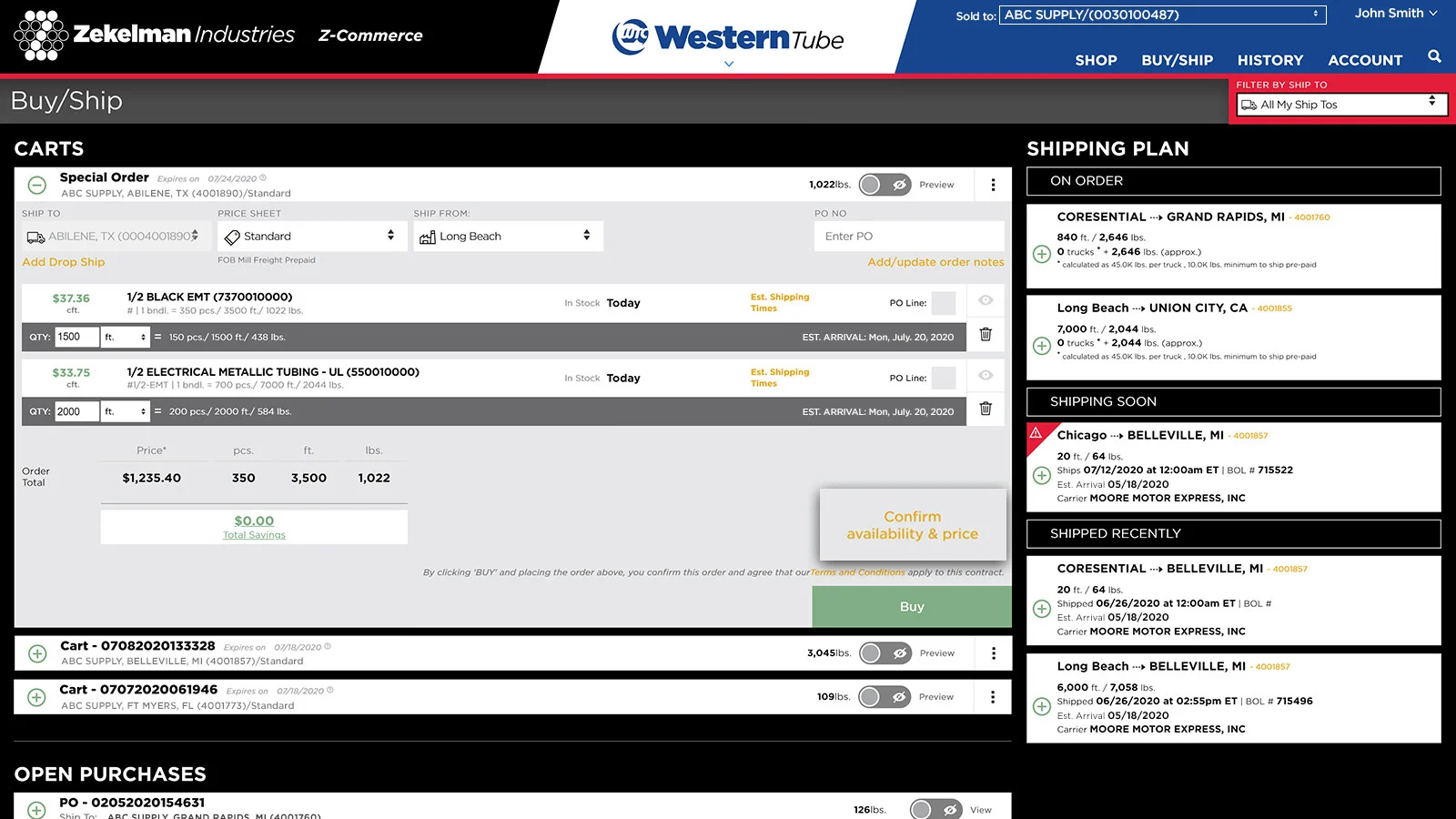Delete the 1/2 Electrical Metallic Tubing line

click(x=985, y=409)
